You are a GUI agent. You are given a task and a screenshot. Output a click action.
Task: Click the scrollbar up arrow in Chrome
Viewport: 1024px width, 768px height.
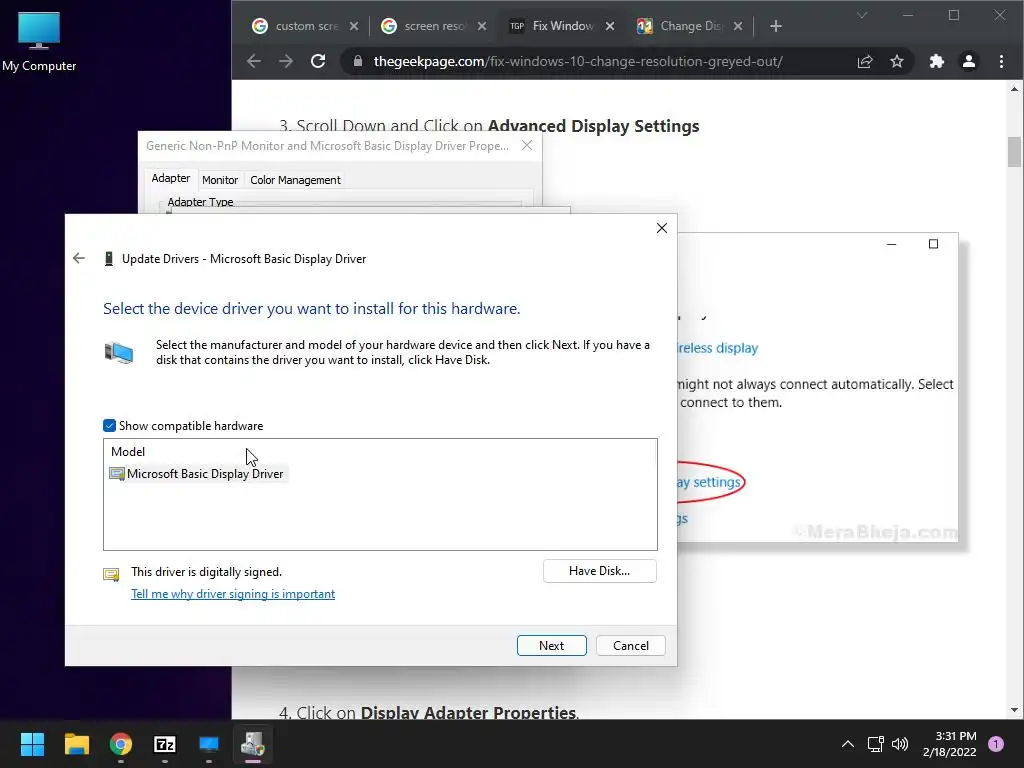pyautogui.click(x=1014, y=89)
